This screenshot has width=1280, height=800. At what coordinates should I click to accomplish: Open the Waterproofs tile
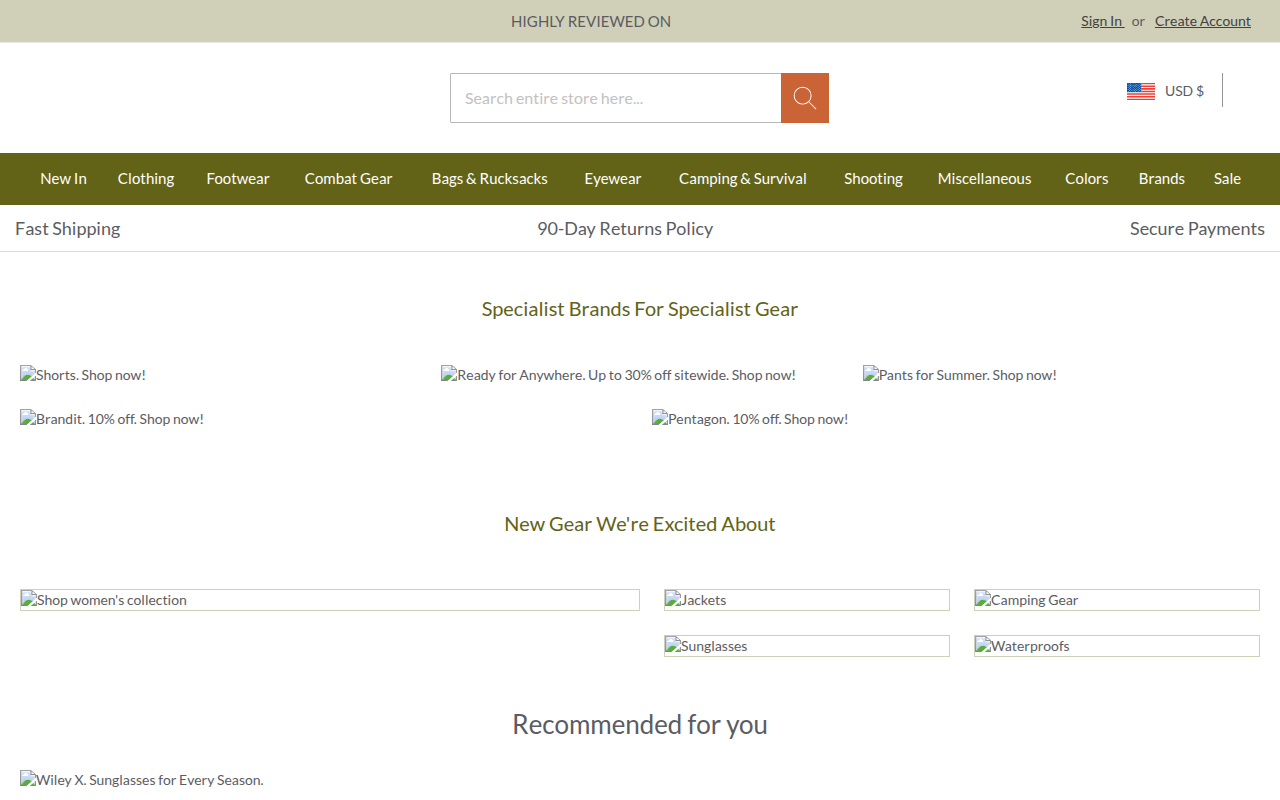click(x=1117, y=646)
